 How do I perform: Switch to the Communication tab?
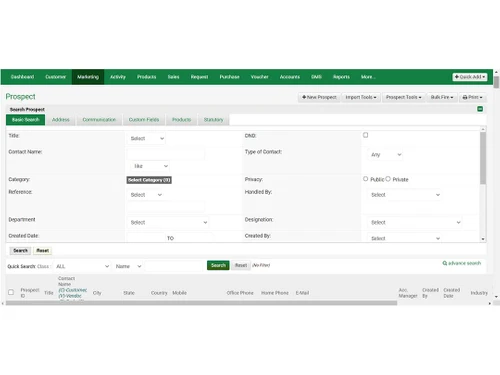pos(99,120)
